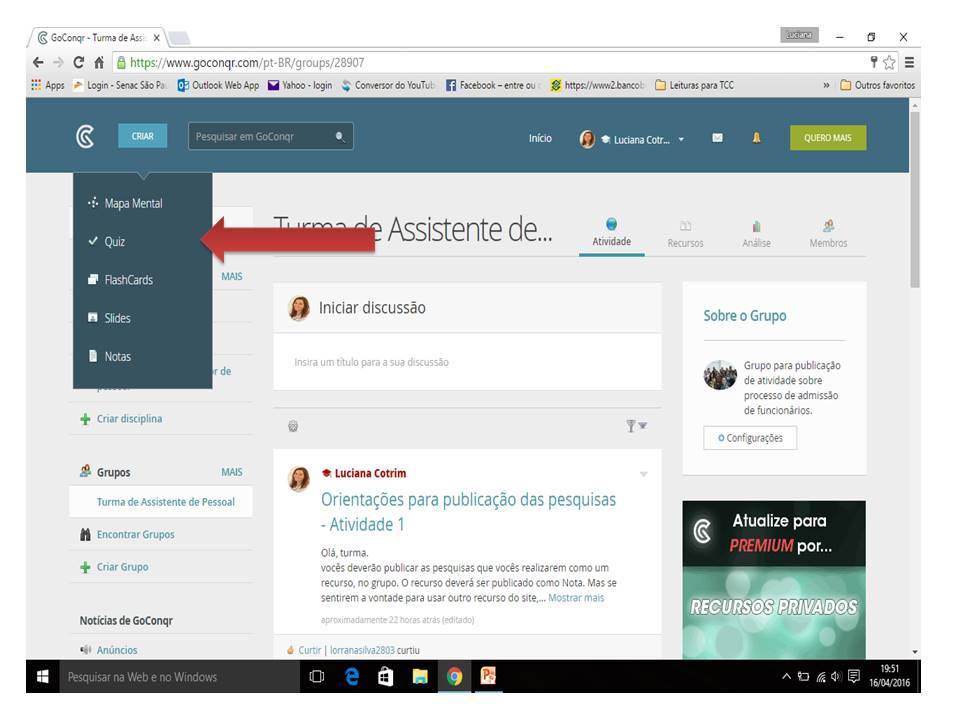The height and width of the screenshot is (720, 960).
Task: Click the system tray volume icon
Action: tap(836, 677)
